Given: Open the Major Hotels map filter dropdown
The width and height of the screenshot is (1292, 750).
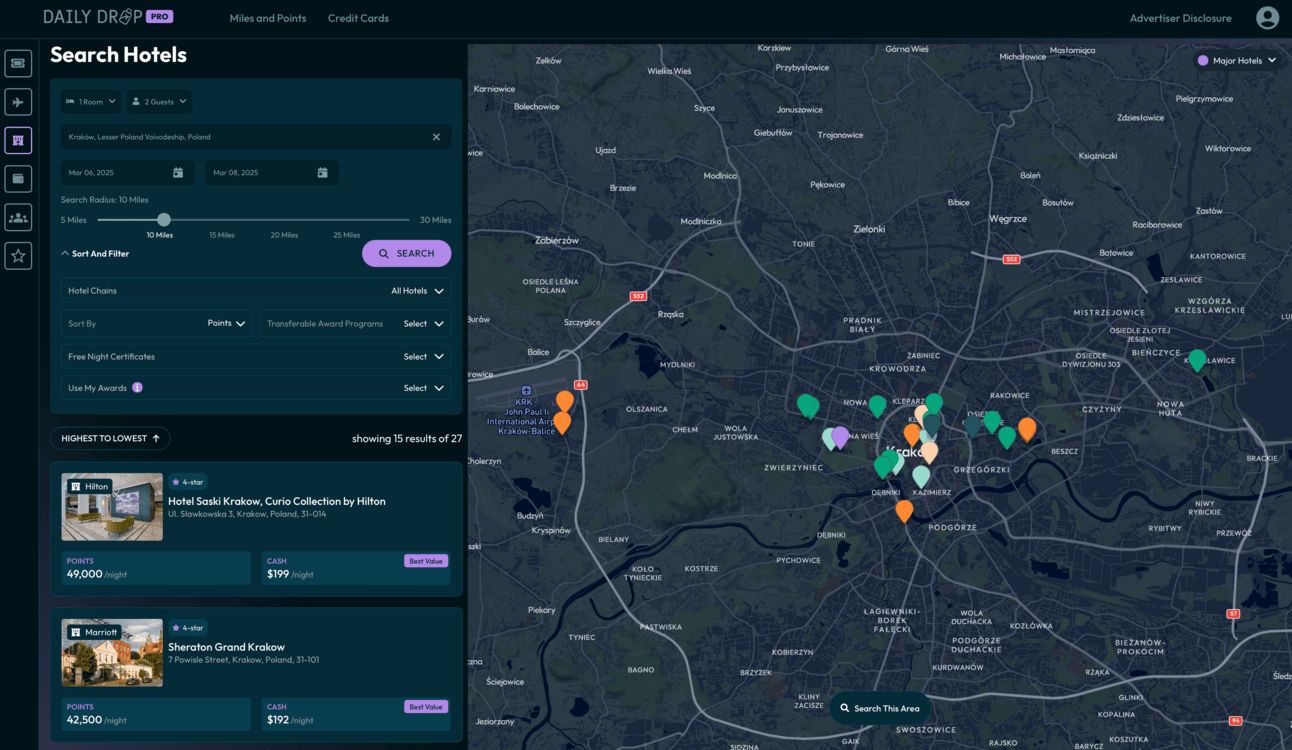Looking at the screenshot, I should tap(1237, 61).
